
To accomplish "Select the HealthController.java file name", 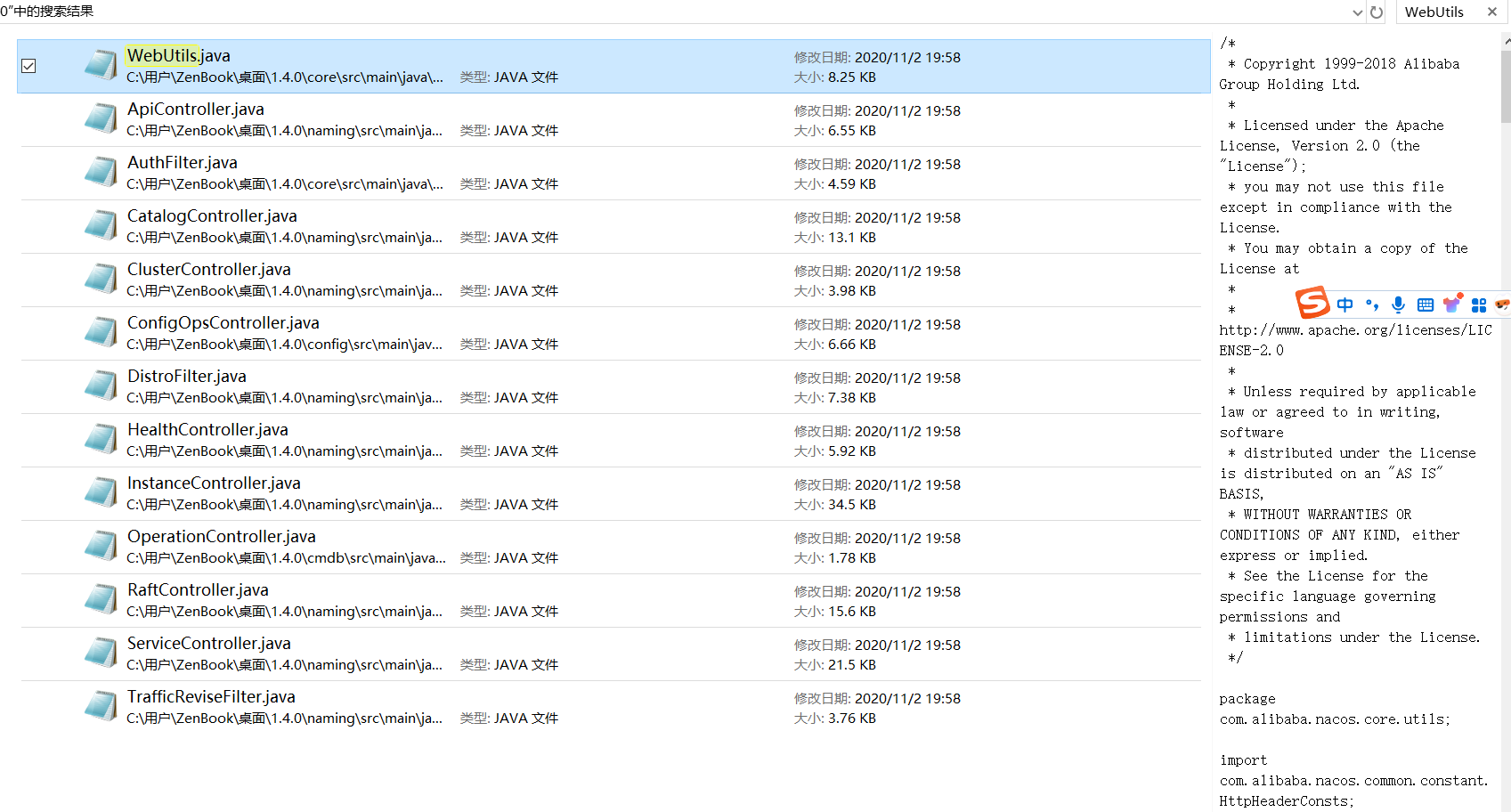I will click(x=208, y=429).
